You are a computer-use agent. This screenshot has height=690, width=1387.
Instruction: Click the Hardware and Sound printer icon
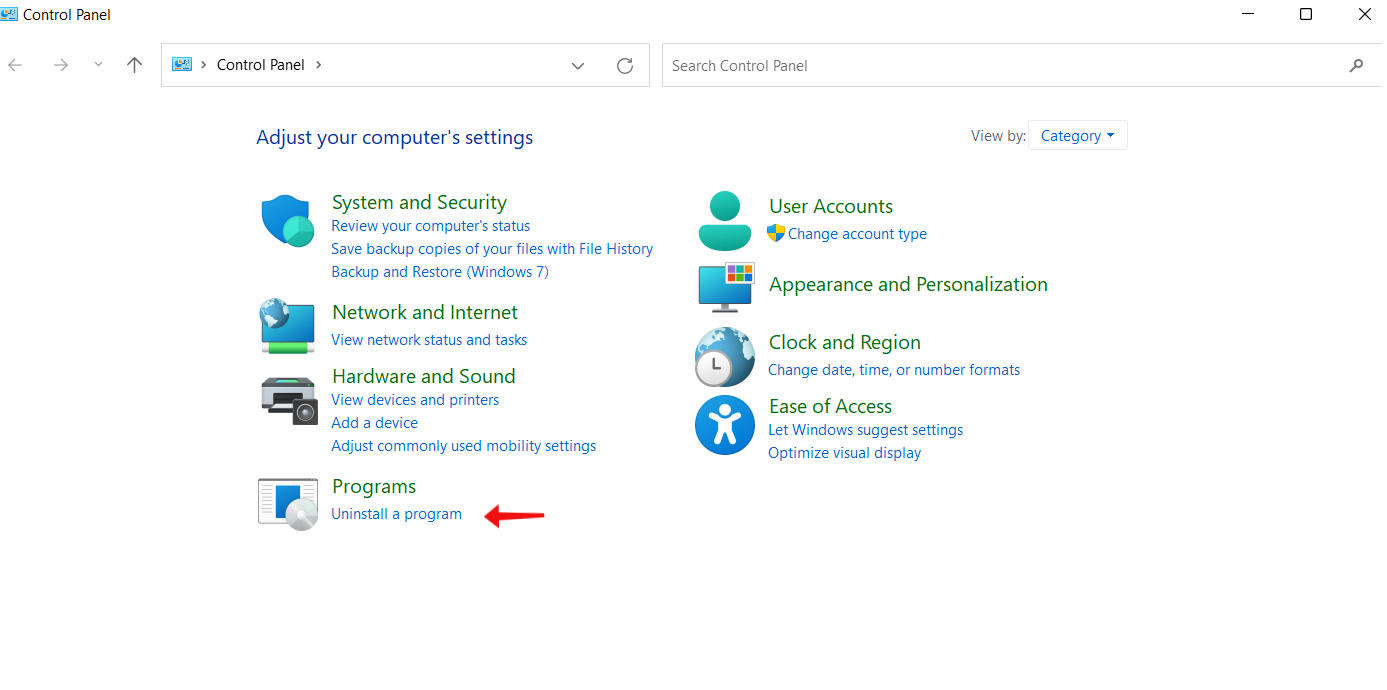click(288, 400)
